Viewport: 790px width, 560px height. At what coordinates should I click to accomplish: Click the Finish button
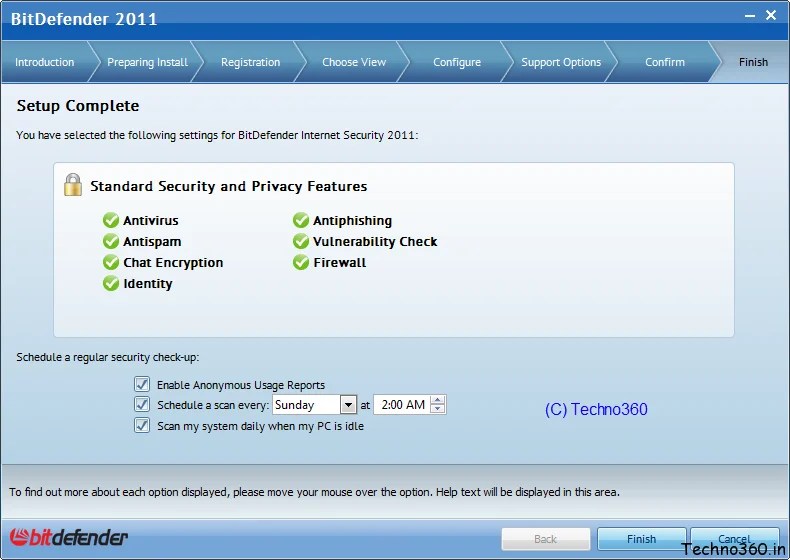[x=641, y=539]
